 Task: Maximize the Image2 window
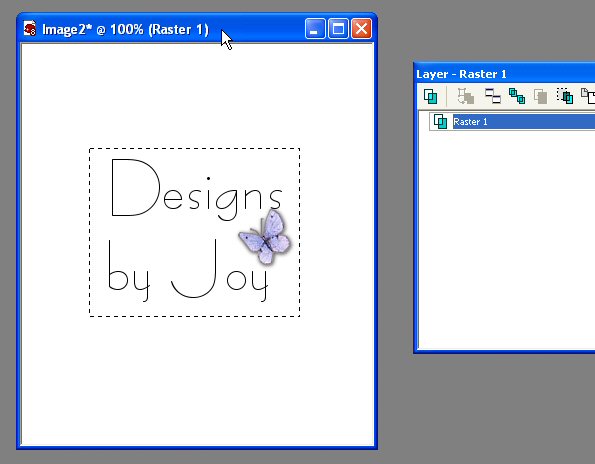[x=338, y=29]
